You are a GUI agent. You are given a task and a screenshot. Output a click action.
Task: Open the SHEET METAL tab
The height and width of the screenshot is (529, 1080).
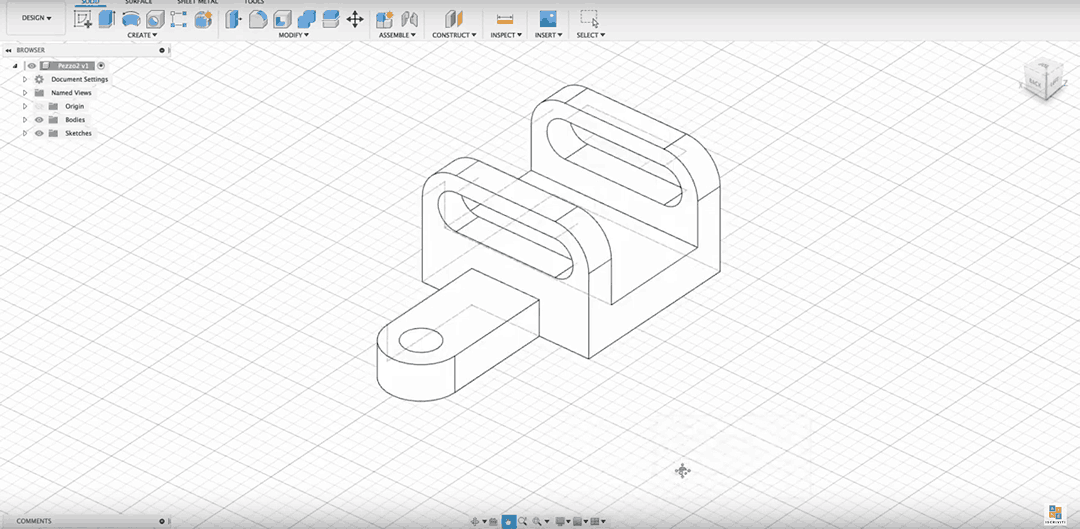pyautogui.click(x=197, y=2)
